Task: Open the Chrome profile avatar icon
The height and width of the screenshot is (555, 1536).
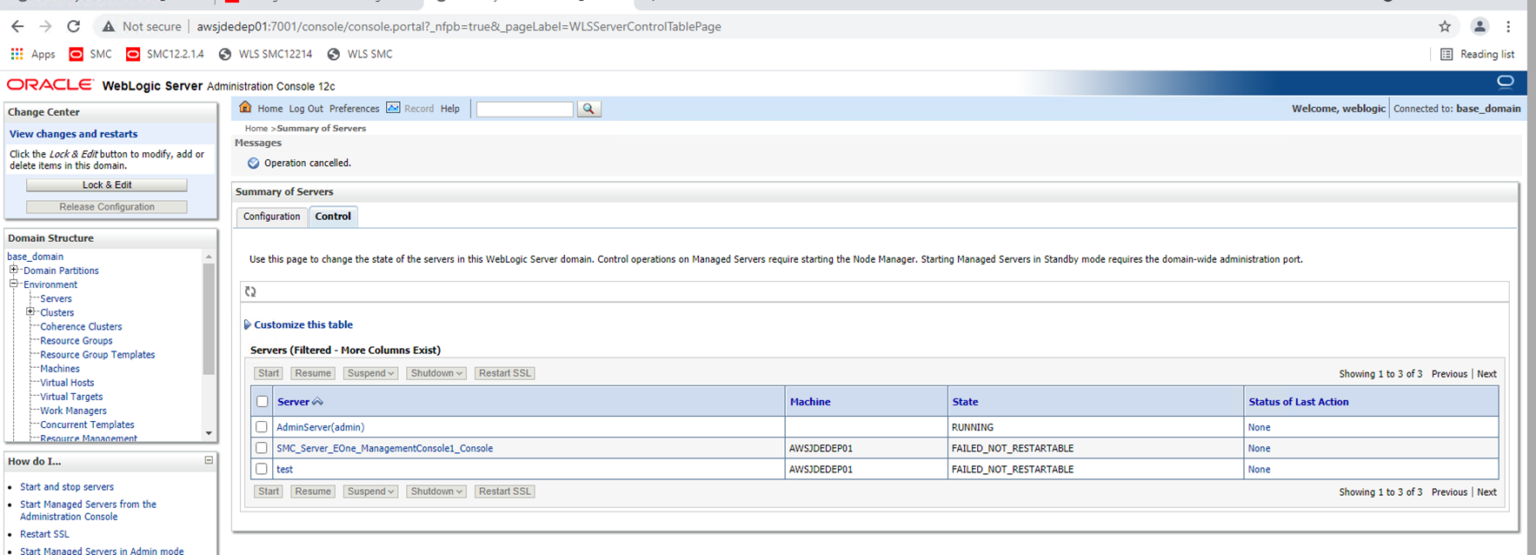Action: (x=1480, y=27)
